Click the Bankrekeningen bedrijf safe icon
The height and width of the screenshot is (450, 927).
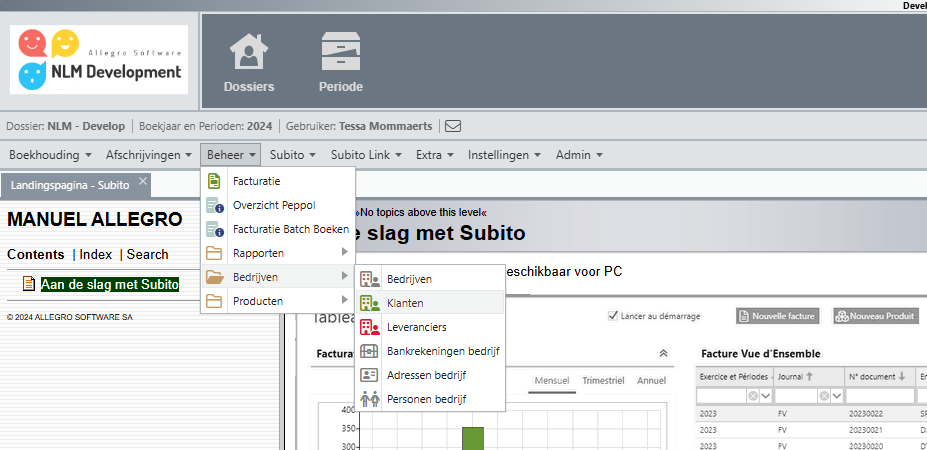369,351
